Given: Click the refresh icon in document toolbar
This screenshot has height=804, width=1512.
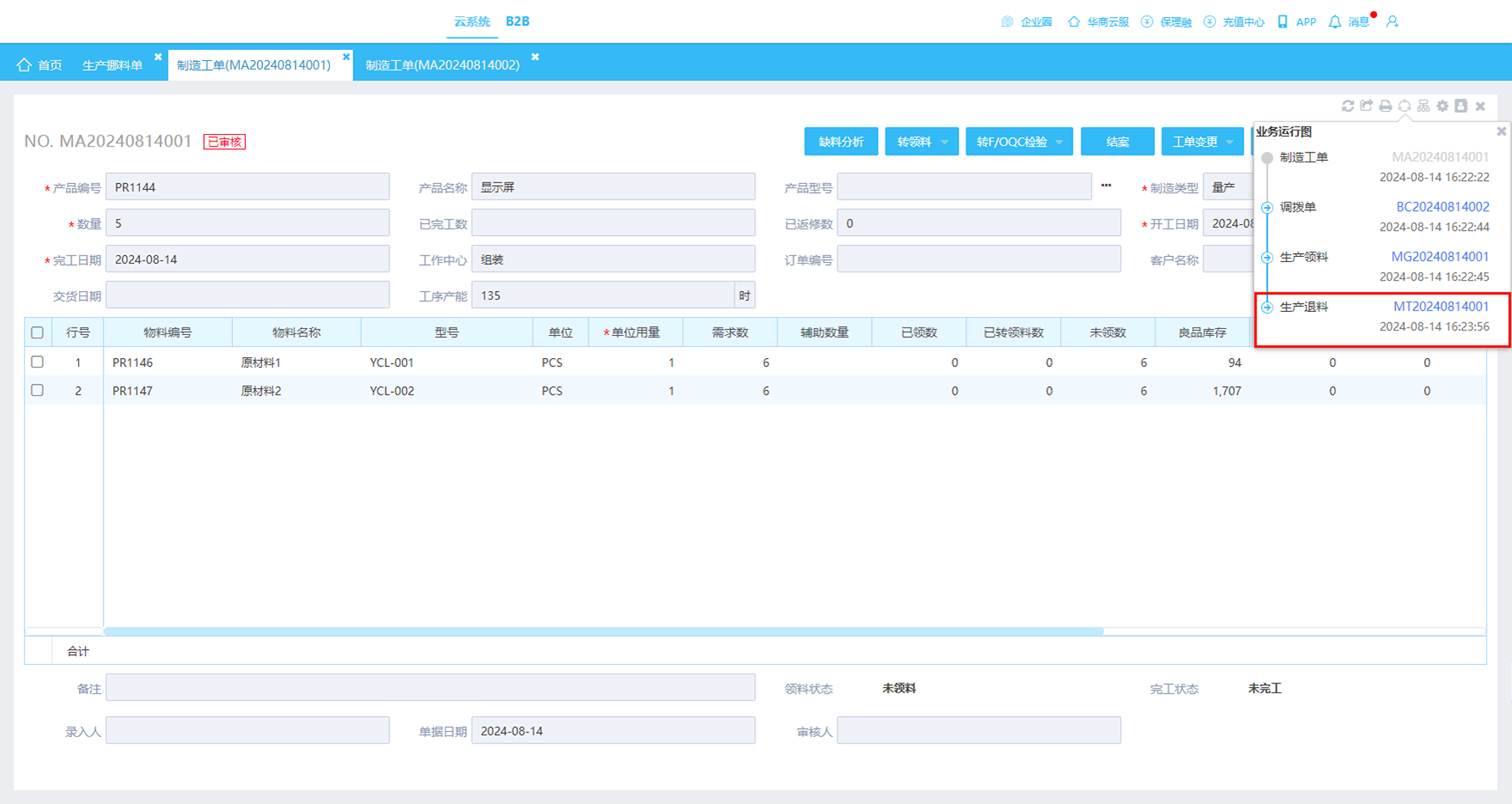Looking at the screenshot, I should 1347,106.
